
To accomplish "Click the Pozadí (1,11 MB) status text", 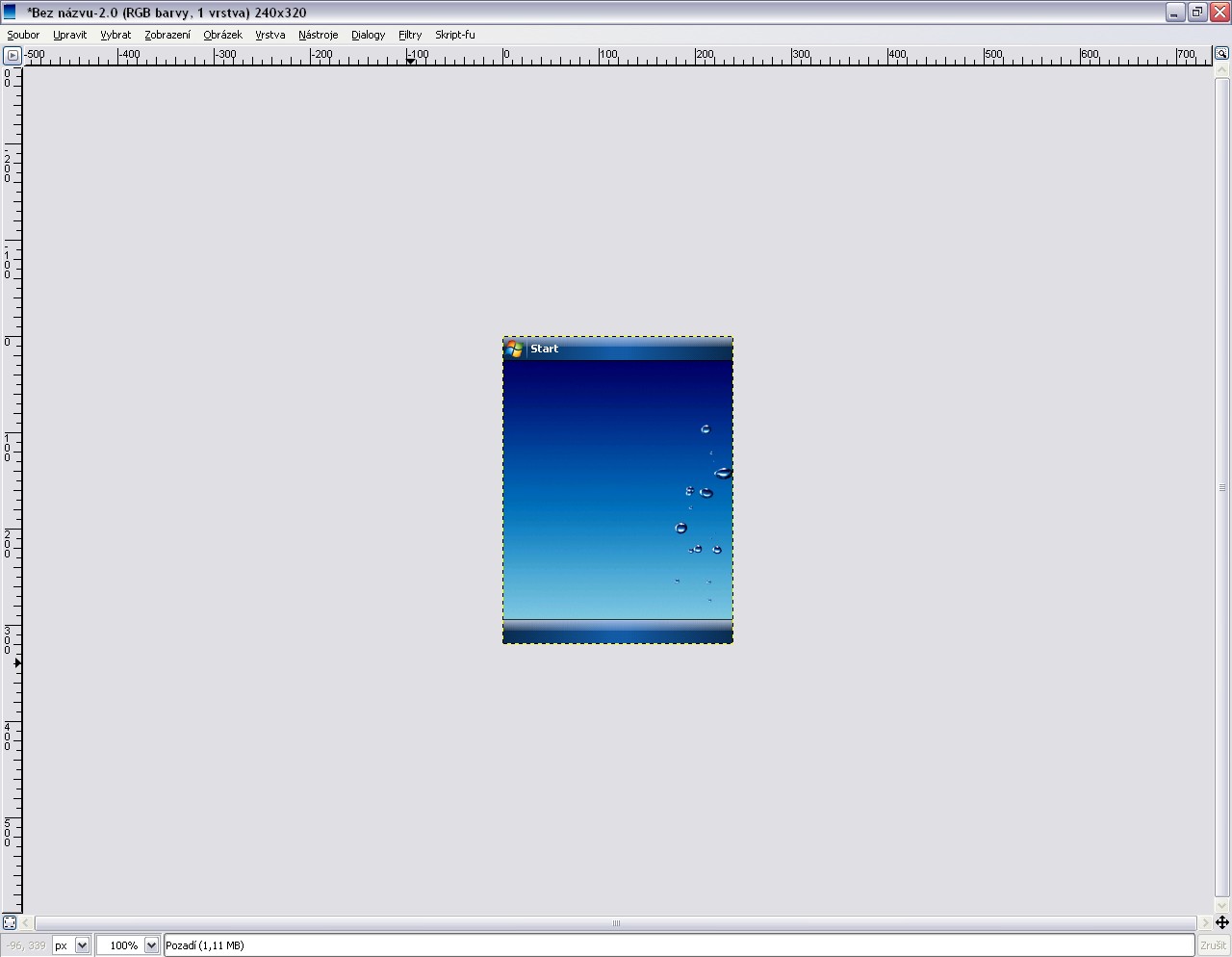I will tap(205, 945).
